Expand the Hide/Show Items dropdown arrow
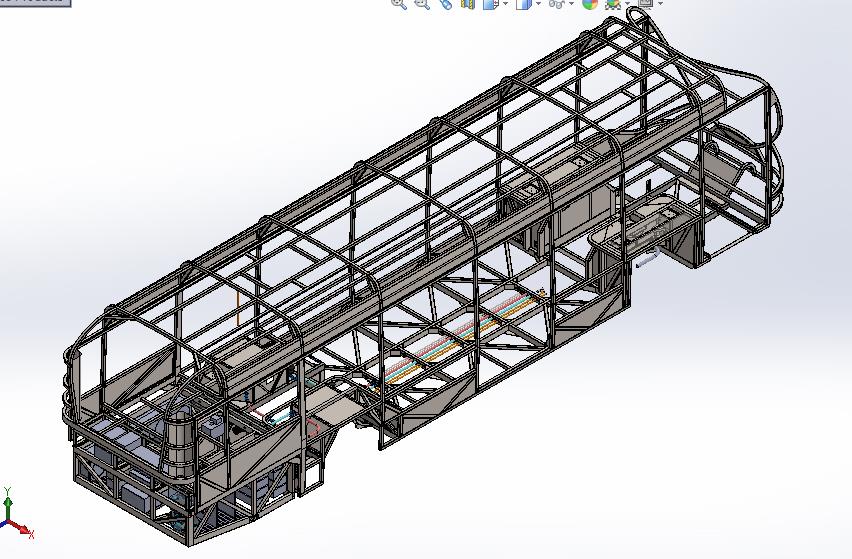Viewport: 852px width, 559px height. point(571,3)
